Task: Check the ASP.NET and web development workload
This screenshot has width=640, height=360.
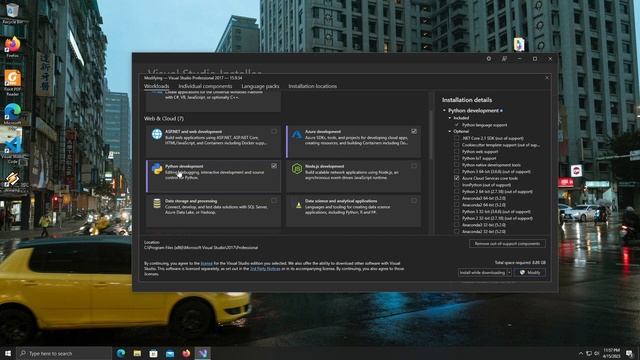Action: click(x=274, y=131)
